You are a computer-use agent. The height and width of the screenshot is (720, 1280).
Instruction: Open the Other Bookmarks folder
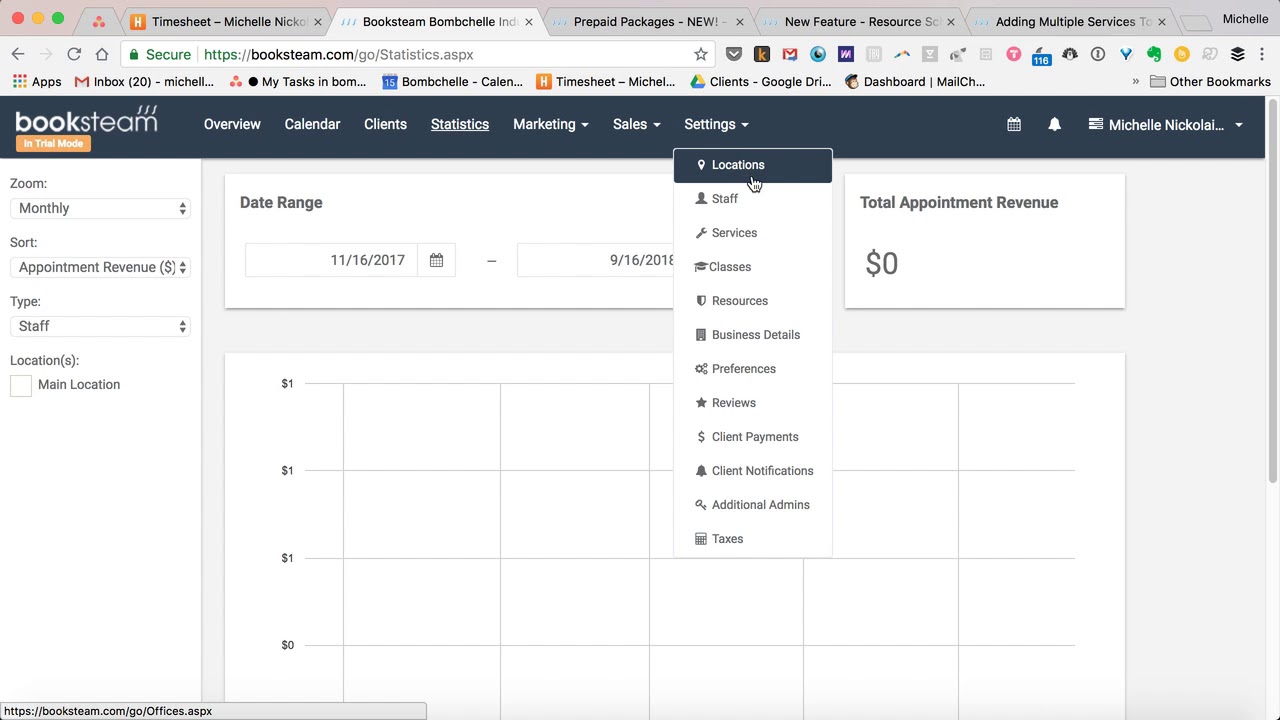pyautogui.click(x=1210, y=82)
